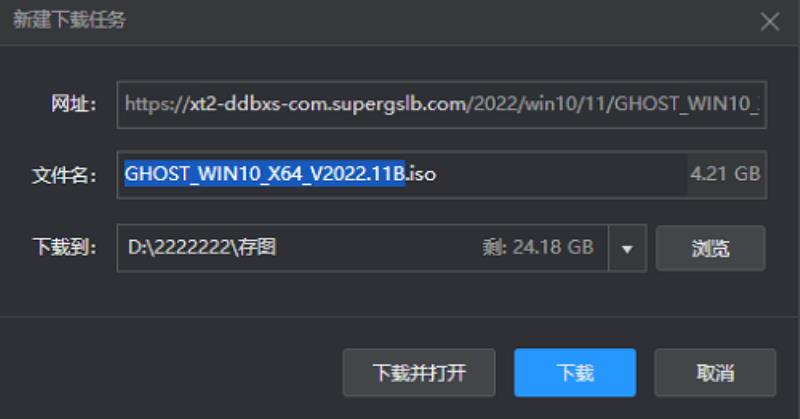800x419 pixels.
Task: Click the 下载到: label
Action: (x=64, y=247)
